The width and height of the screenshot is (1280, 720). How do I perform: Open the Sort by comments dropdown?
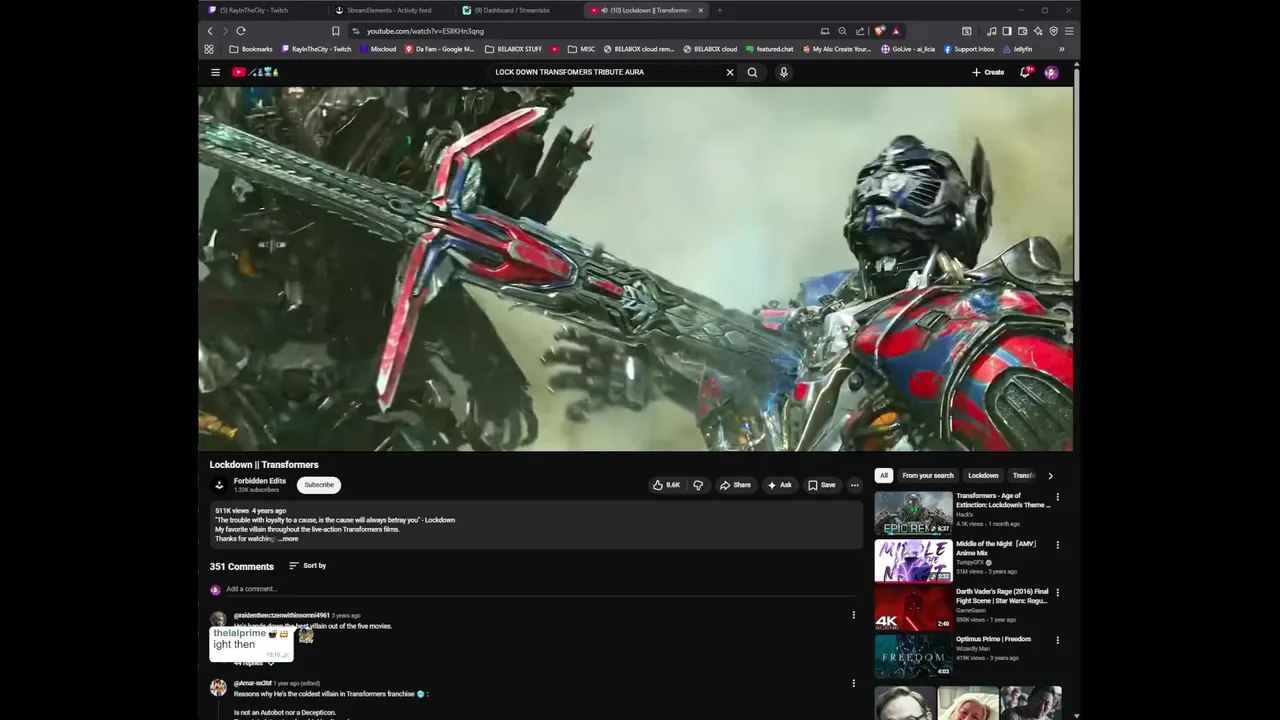point(308,566)
